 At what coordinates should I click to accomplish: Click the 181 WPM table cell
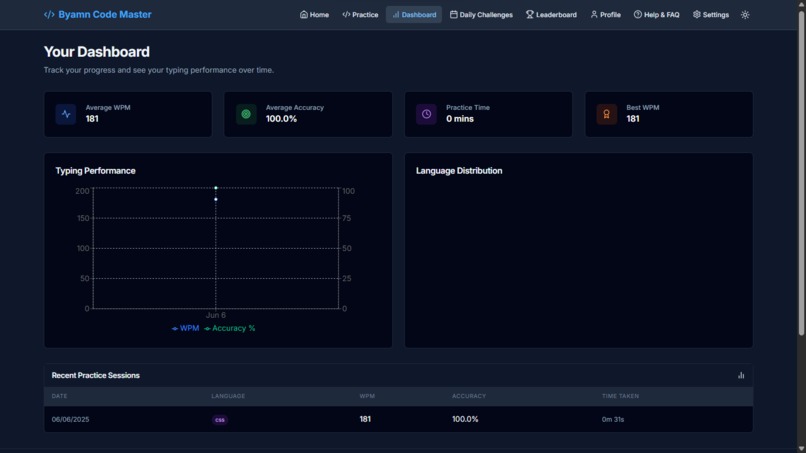[x=365, y=419]
